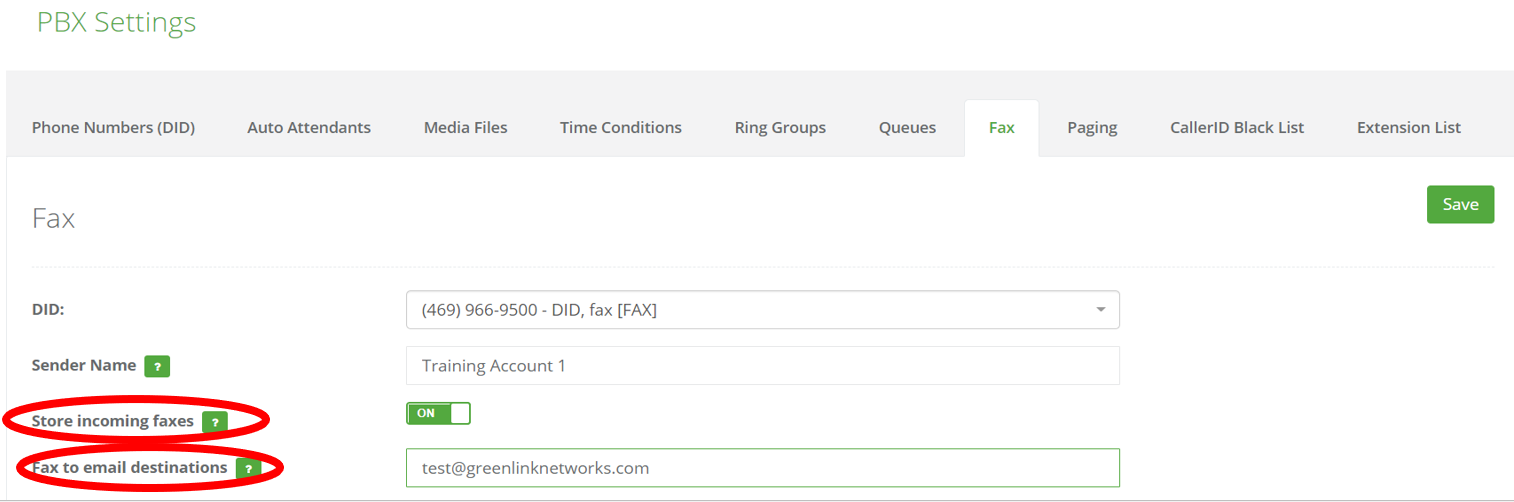
Task: Open the Paging tab
Action: pyautogui.click(x=1092, y=128)
